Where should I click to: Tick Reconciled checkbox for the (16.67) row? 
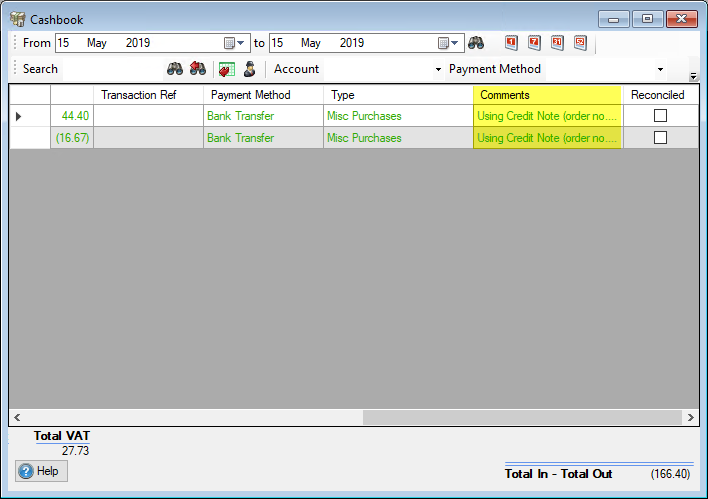coord(660,138)
